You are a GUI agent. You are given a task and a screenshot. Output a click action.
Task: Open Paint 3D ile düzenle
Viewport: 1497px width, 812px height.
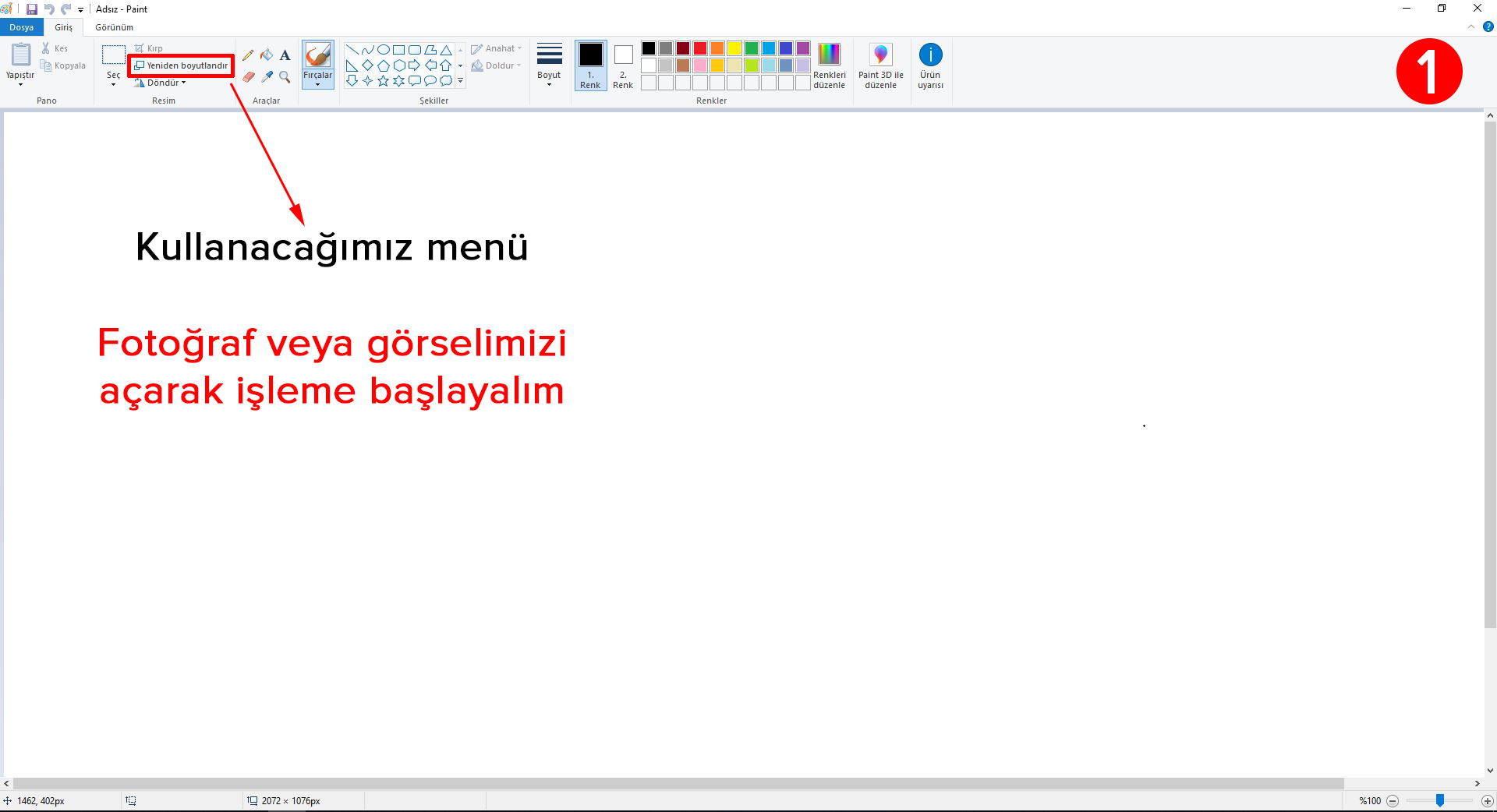[880, 66]
